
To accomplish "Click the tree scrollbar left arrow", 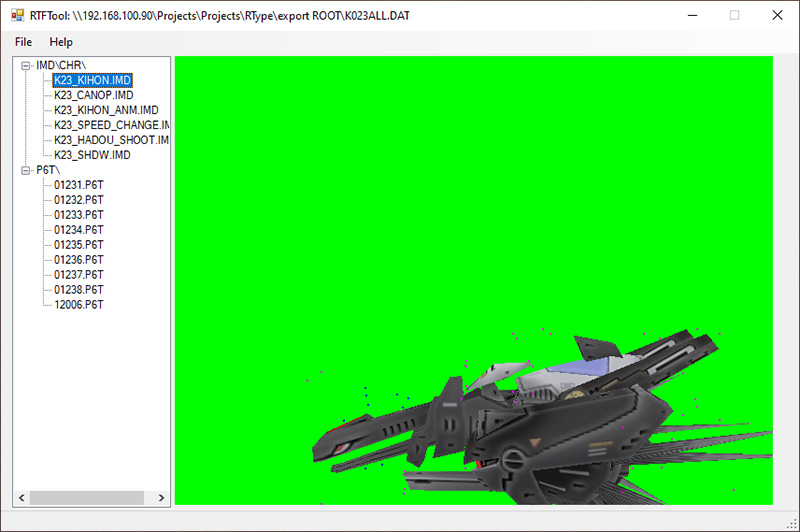I will (21, 498).
